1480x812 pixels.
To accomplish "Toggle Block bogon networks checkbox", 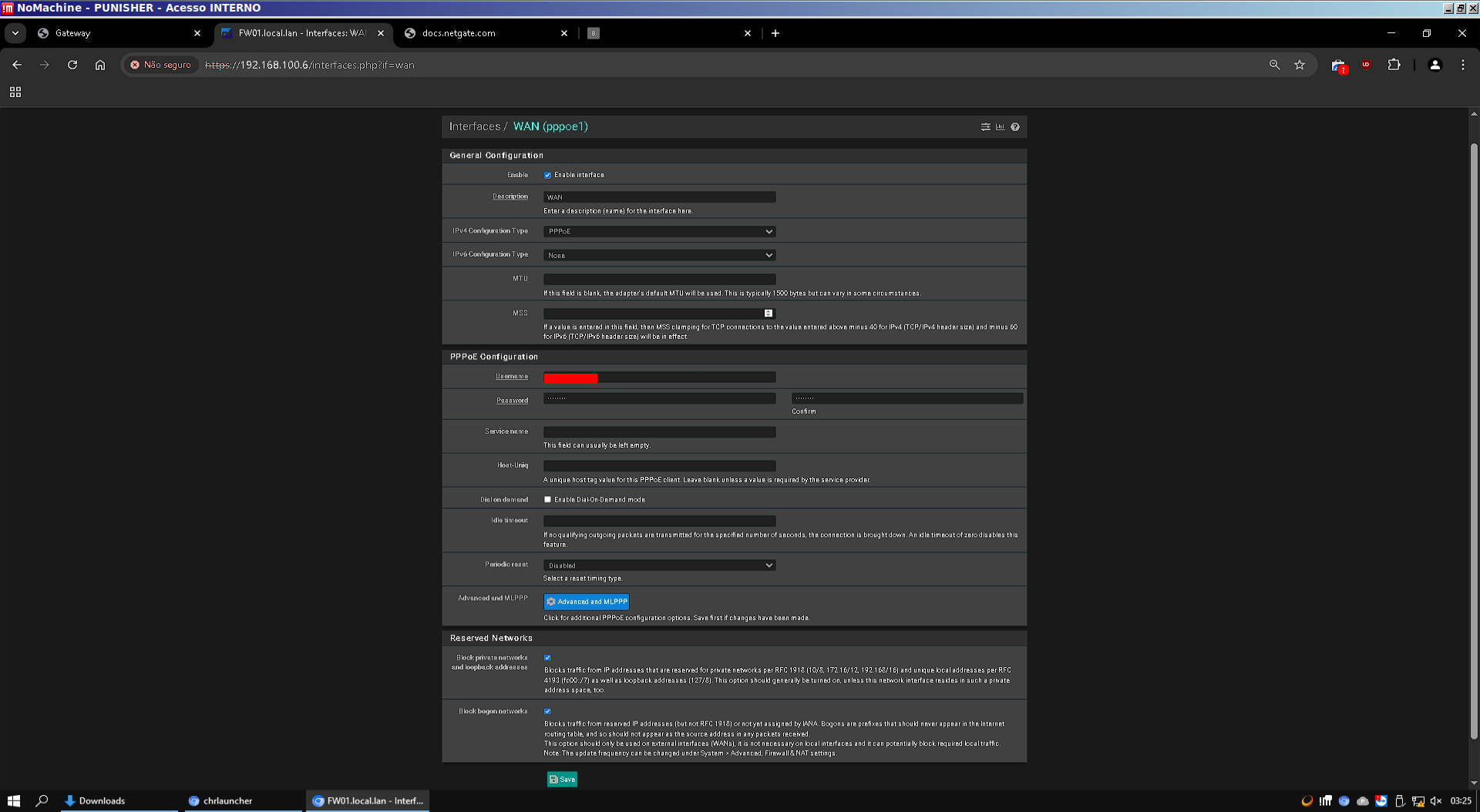I will point(547,711).
